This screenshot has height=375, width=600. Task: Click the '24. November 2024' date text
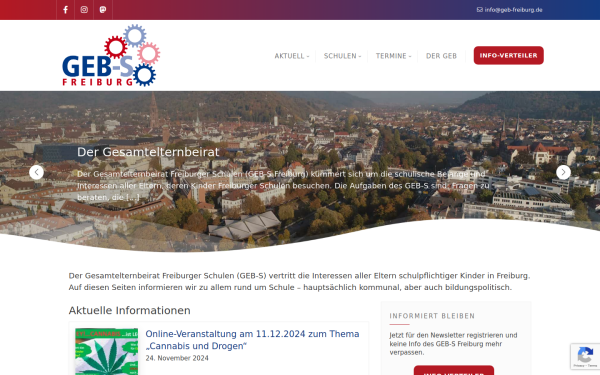[177, 358]
